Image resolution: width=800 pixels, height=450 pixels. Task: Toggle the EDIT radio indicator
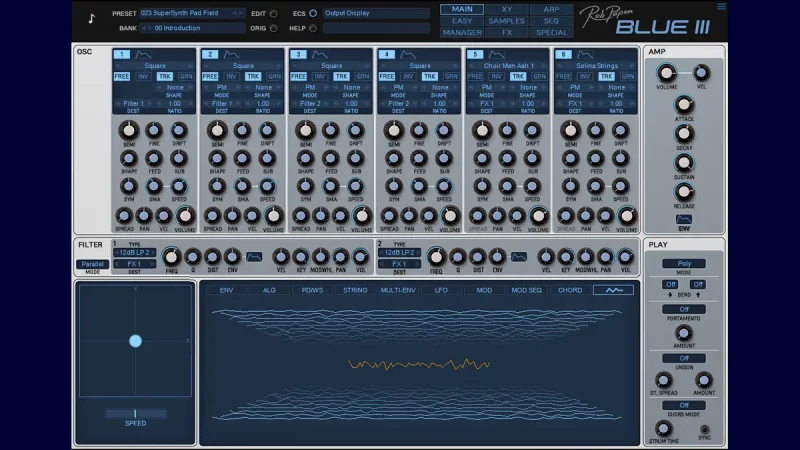[x=274, y=14]
